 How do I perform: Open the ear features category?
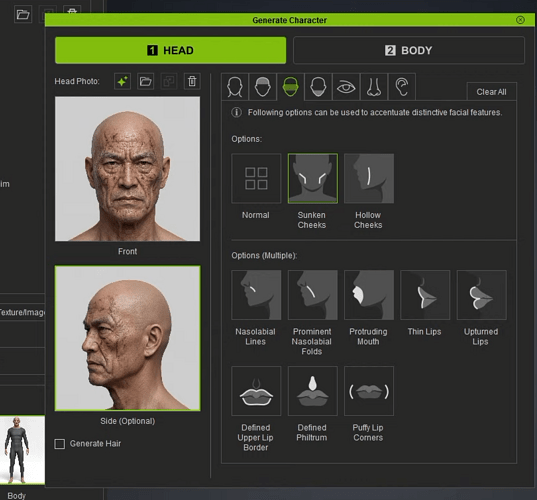(x=402, y=87)
